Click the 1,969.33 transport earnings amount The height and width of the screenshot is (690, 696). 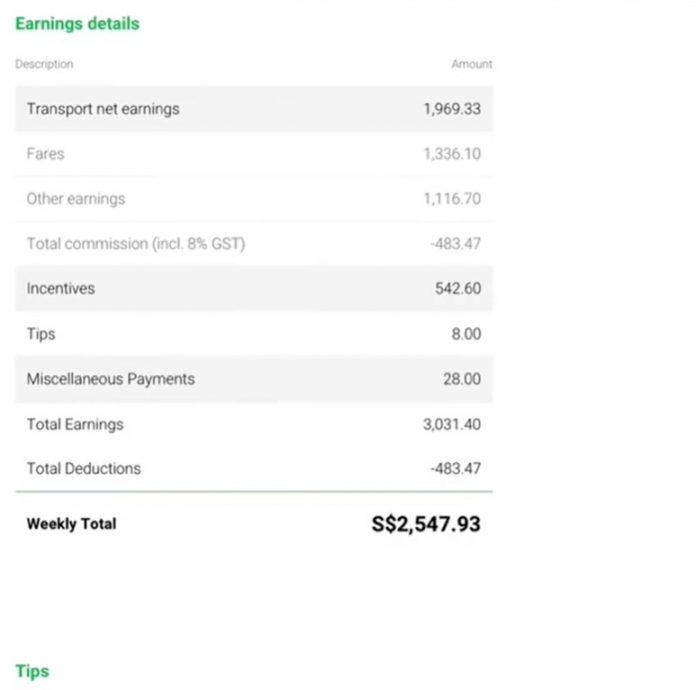click(x=452, y=108)
